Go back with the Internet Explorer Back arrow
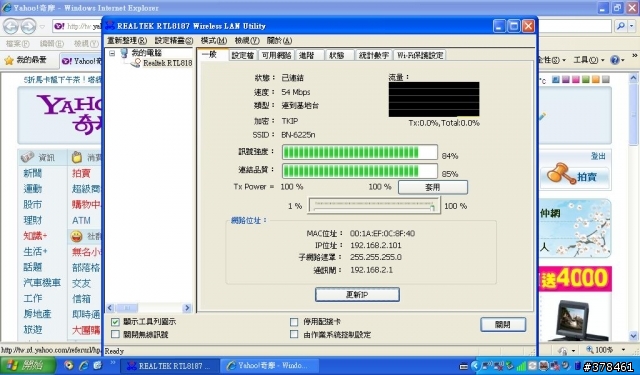Screen dimensions: 640x375 coord(11,27)
